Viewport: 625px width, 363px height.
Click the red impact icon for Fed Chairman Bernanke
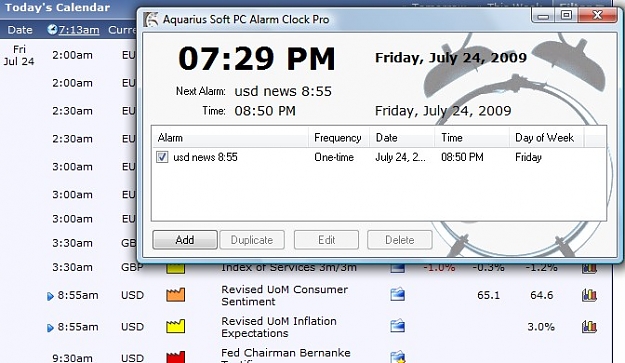point(175,357)
